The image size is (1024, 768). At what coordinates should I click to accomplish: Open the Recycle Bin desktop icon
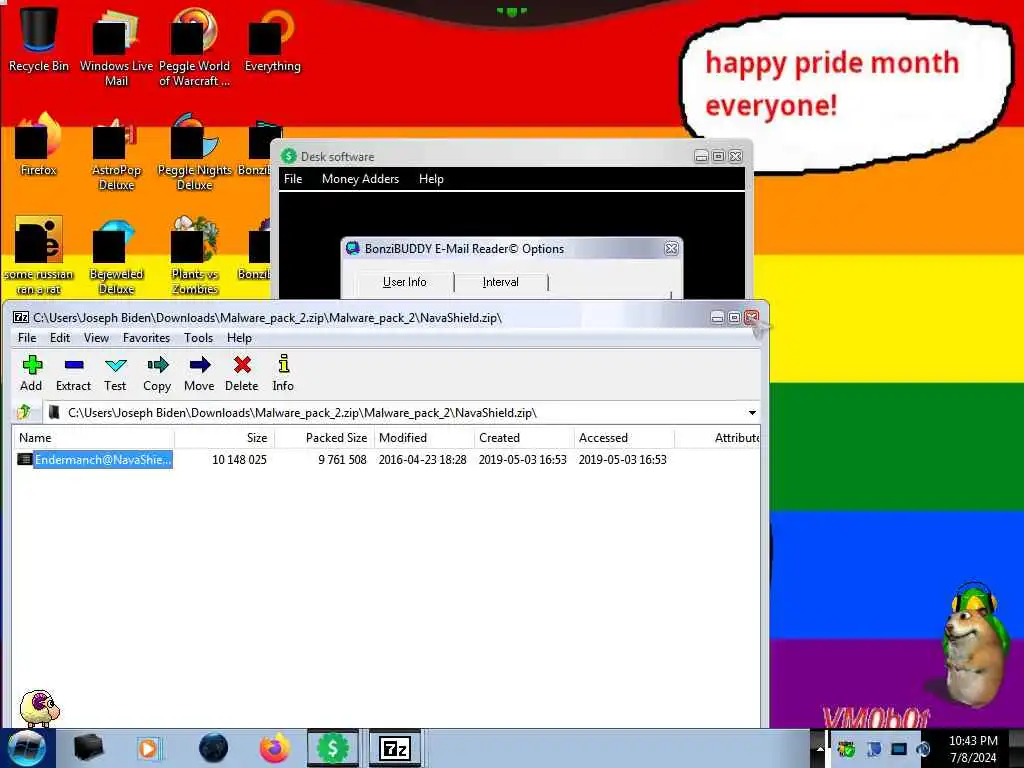[38, 38]
